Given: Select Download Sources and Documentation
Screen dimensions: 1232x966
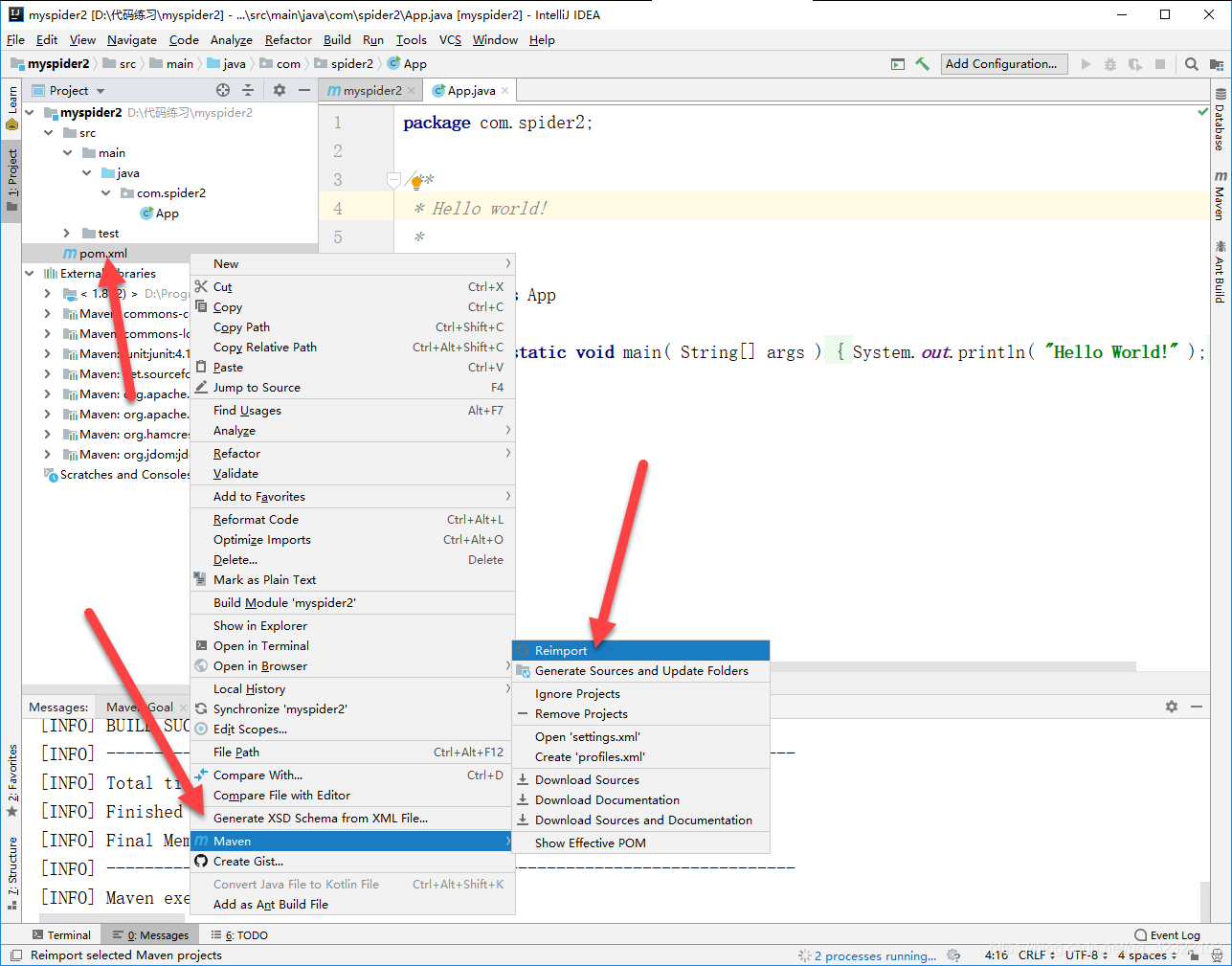Looking at the screenshot, I should 640,820.
